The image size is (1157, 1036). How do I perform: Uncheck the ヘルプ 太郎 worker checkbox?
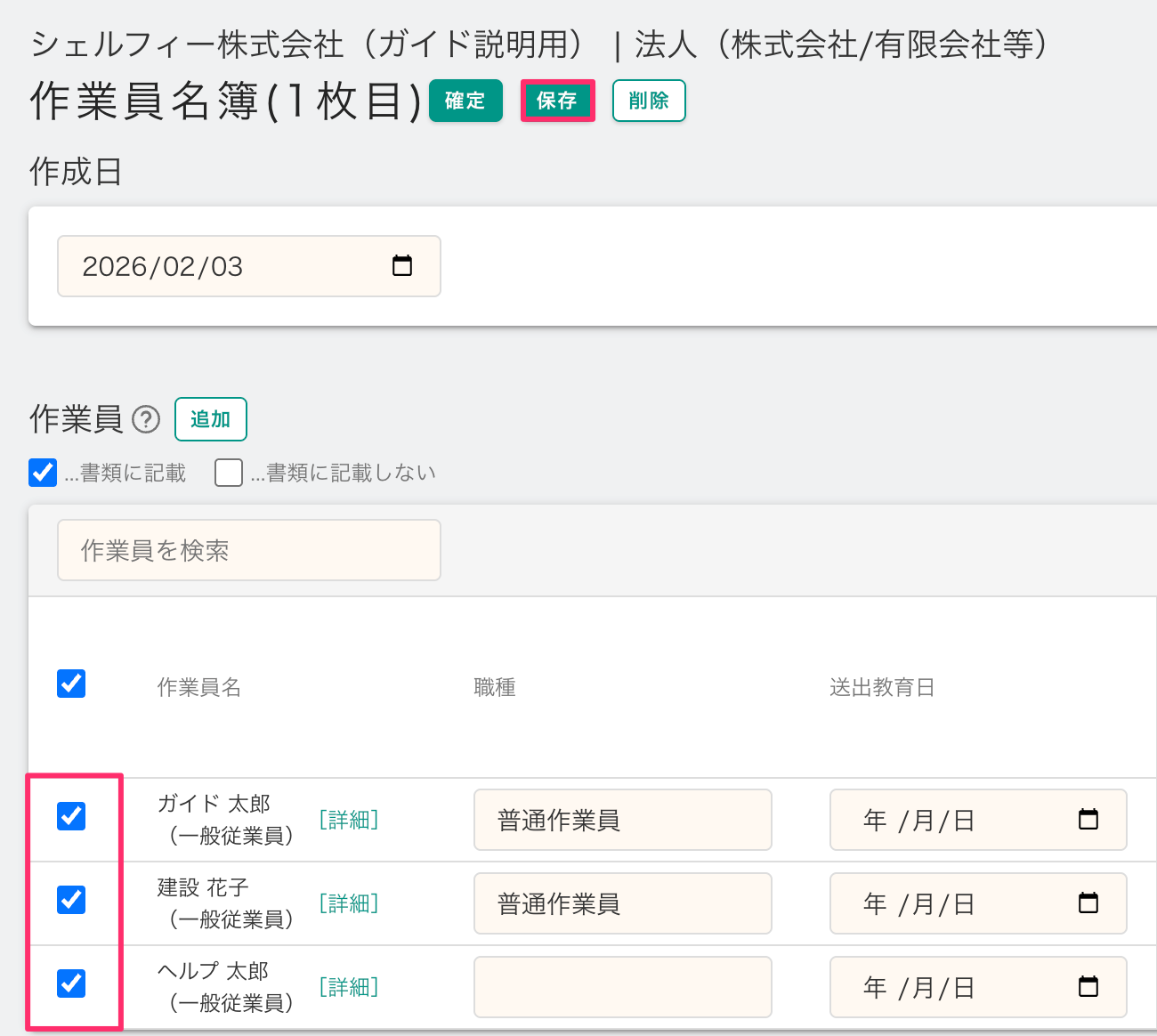click(x=71, y=983)
